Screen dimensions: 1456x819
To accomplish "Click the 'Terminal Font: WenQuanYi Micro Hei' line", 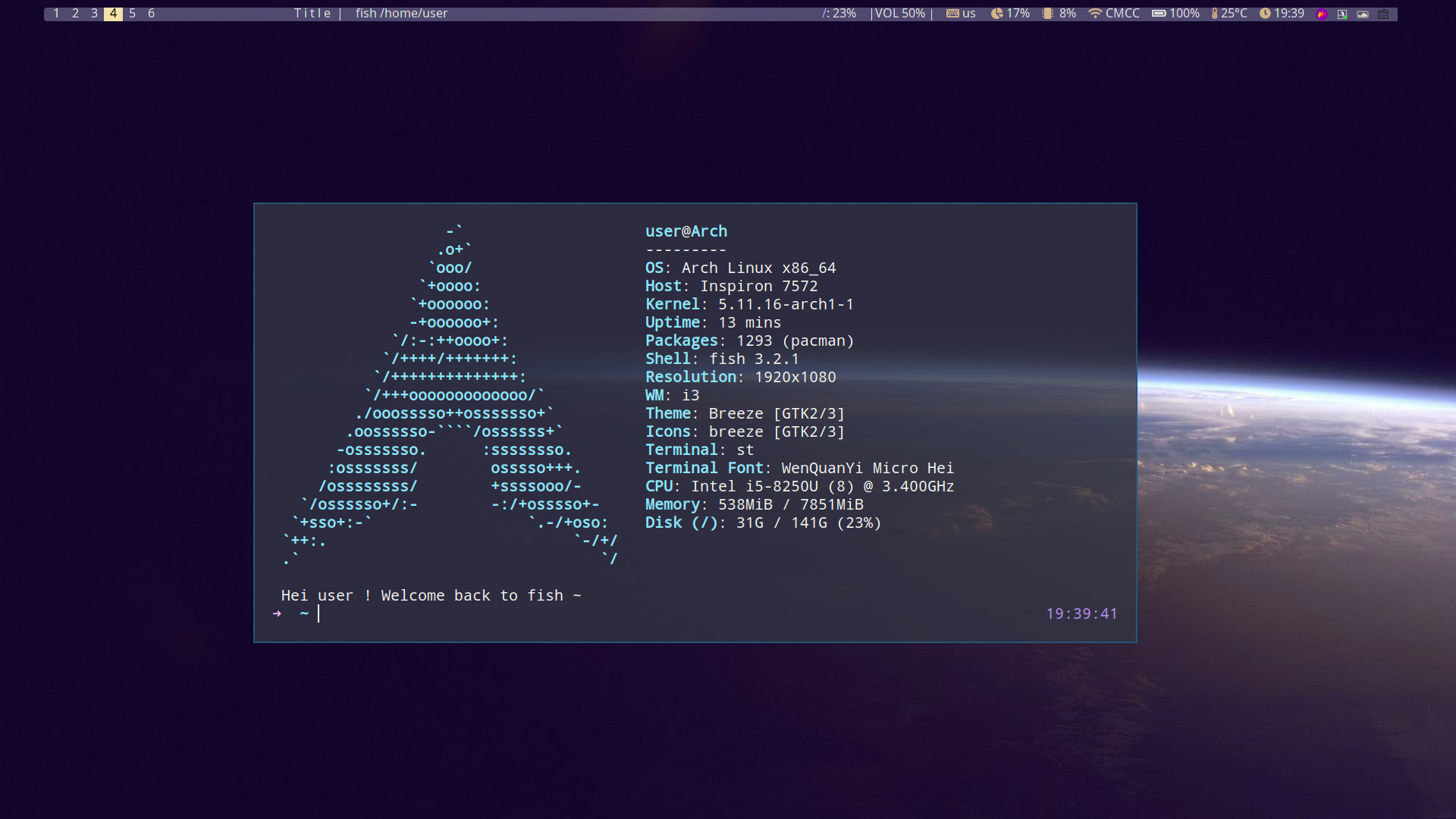I will point(800,468).
